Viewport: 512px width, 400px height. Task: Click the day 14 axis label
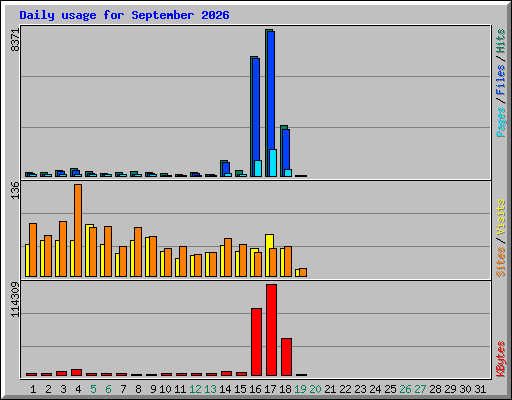coord(225,389)
